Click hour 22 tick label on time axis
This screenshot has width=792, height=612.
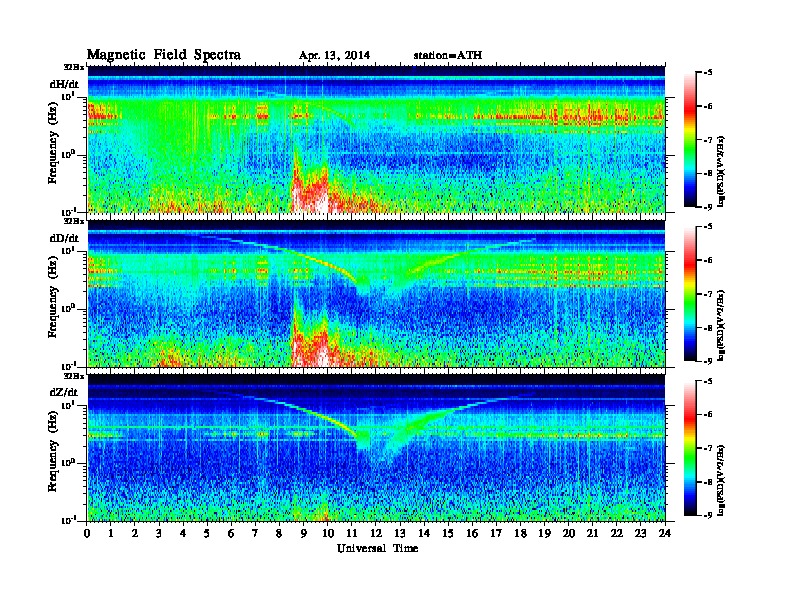tap(617, 534)
